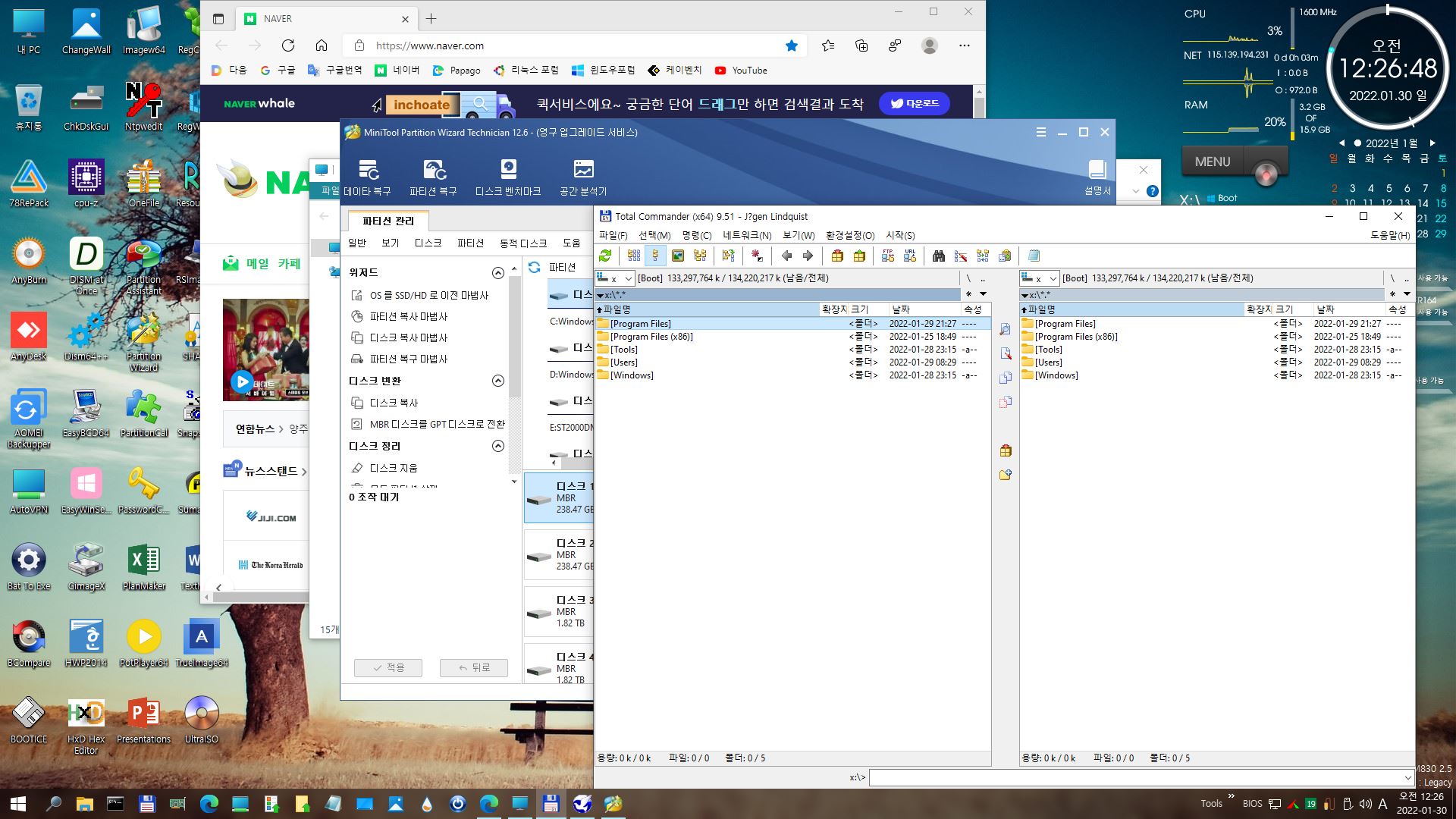This screenshot has height=819, width=1456.
Task: Expand the command line history dropdown
Action: [x=1407, y=777]
